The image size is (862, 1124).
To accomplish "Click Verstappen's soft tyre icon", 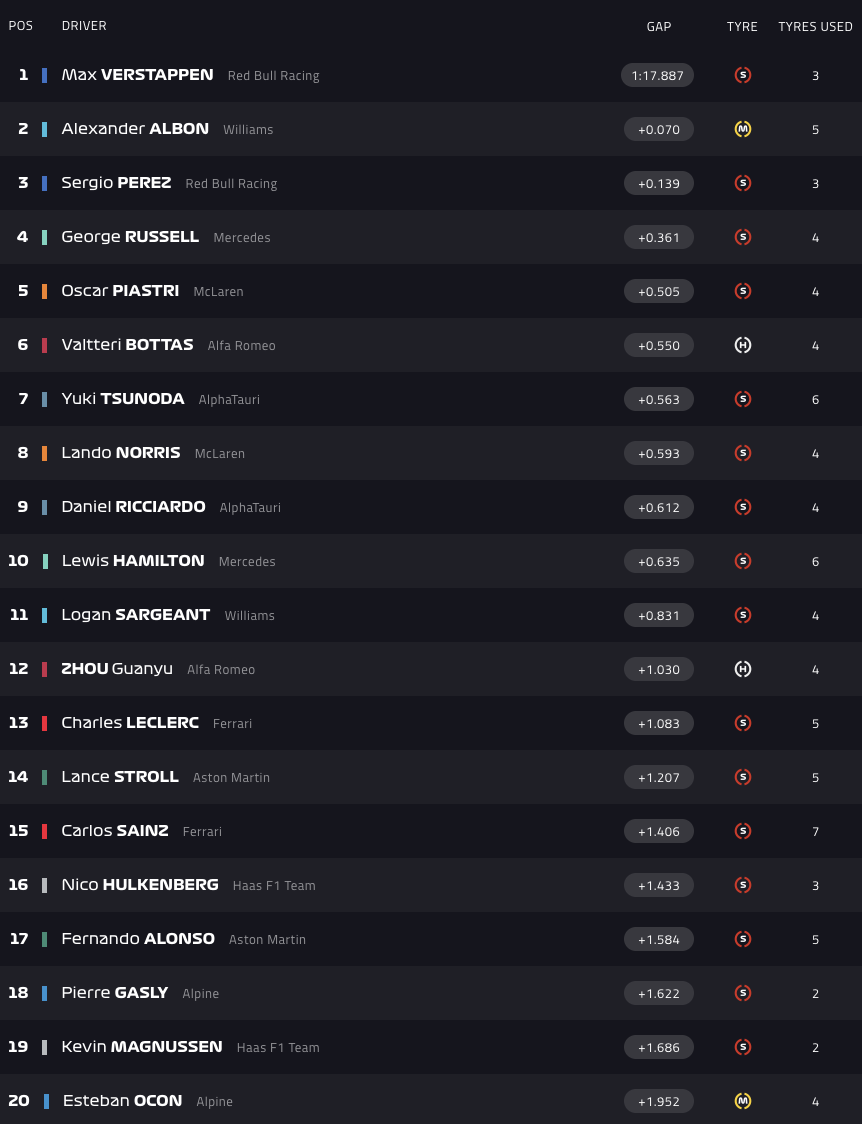I will (x=742, y=75).
